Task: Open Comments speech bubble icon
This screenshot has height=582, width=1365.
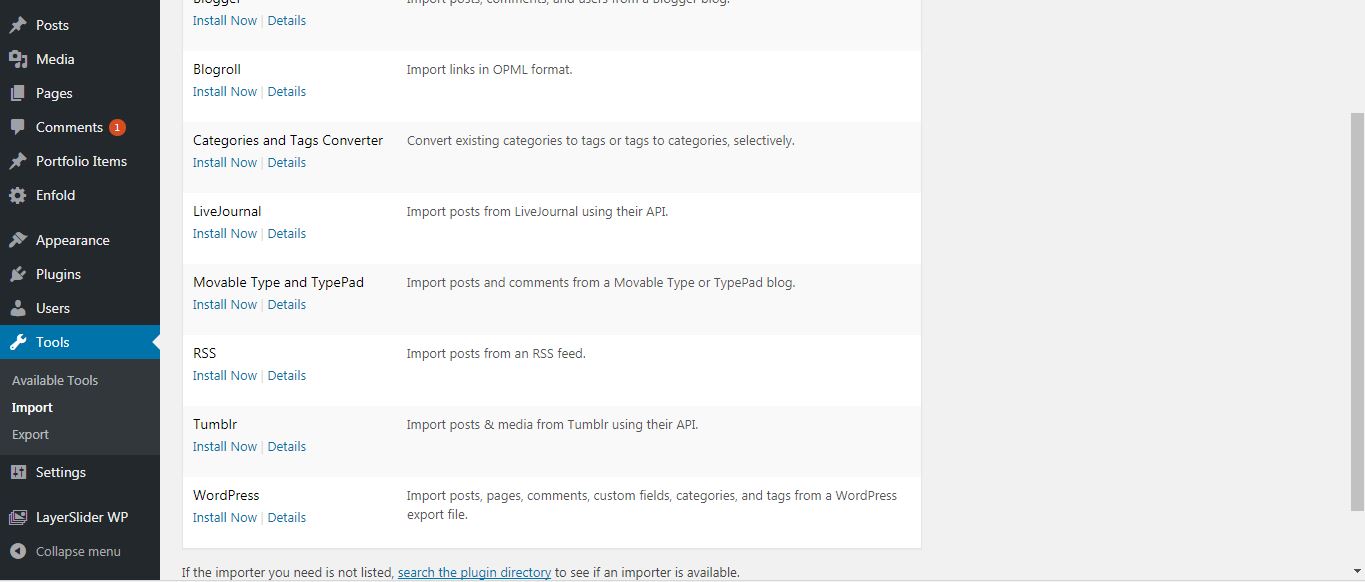Action: coord(18,127)
